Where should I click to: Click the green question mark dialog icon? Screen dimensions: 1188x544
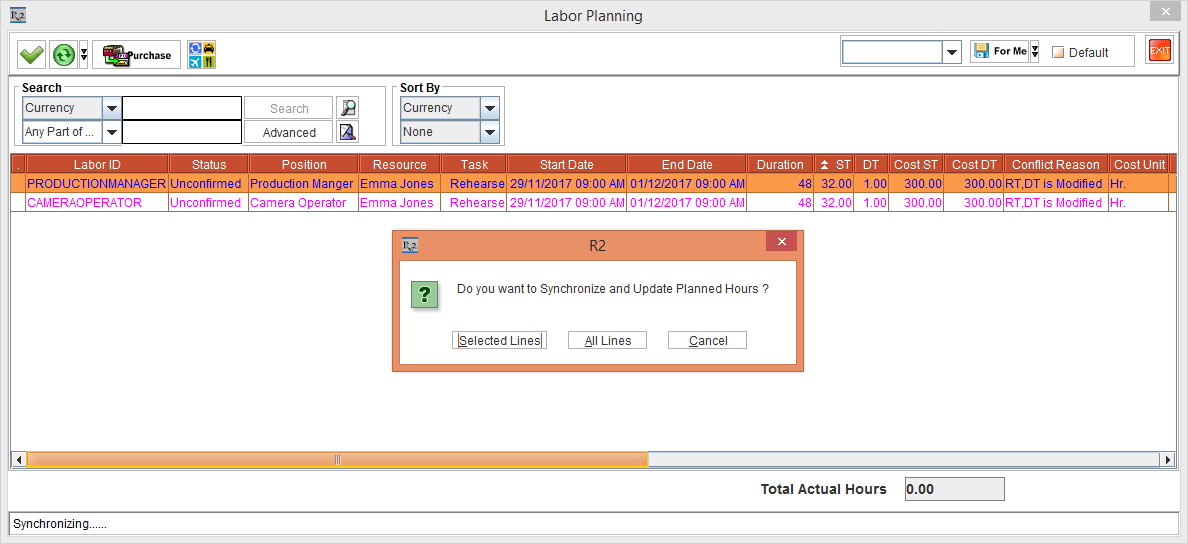pos(426,293)
